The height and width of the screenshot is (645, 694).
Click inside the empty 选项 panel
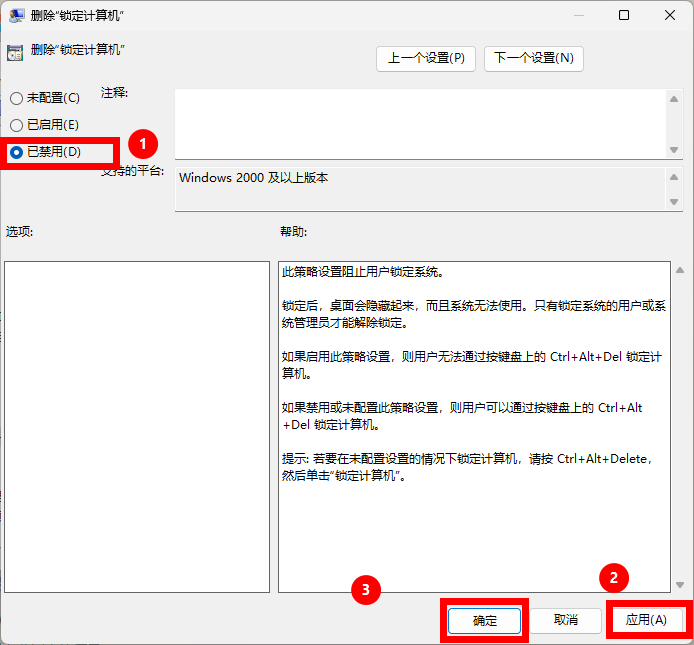(x=137, y=426)
